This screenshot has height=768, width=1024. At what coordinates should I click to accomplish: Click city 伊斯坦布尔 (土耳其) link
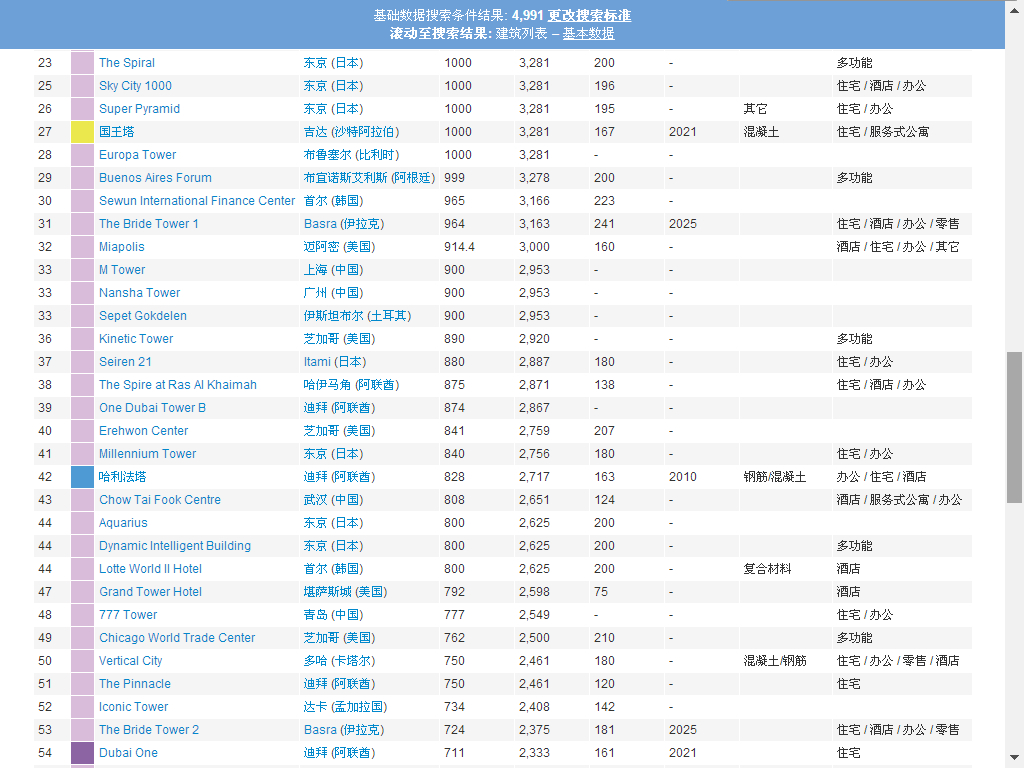coord(357,315)
